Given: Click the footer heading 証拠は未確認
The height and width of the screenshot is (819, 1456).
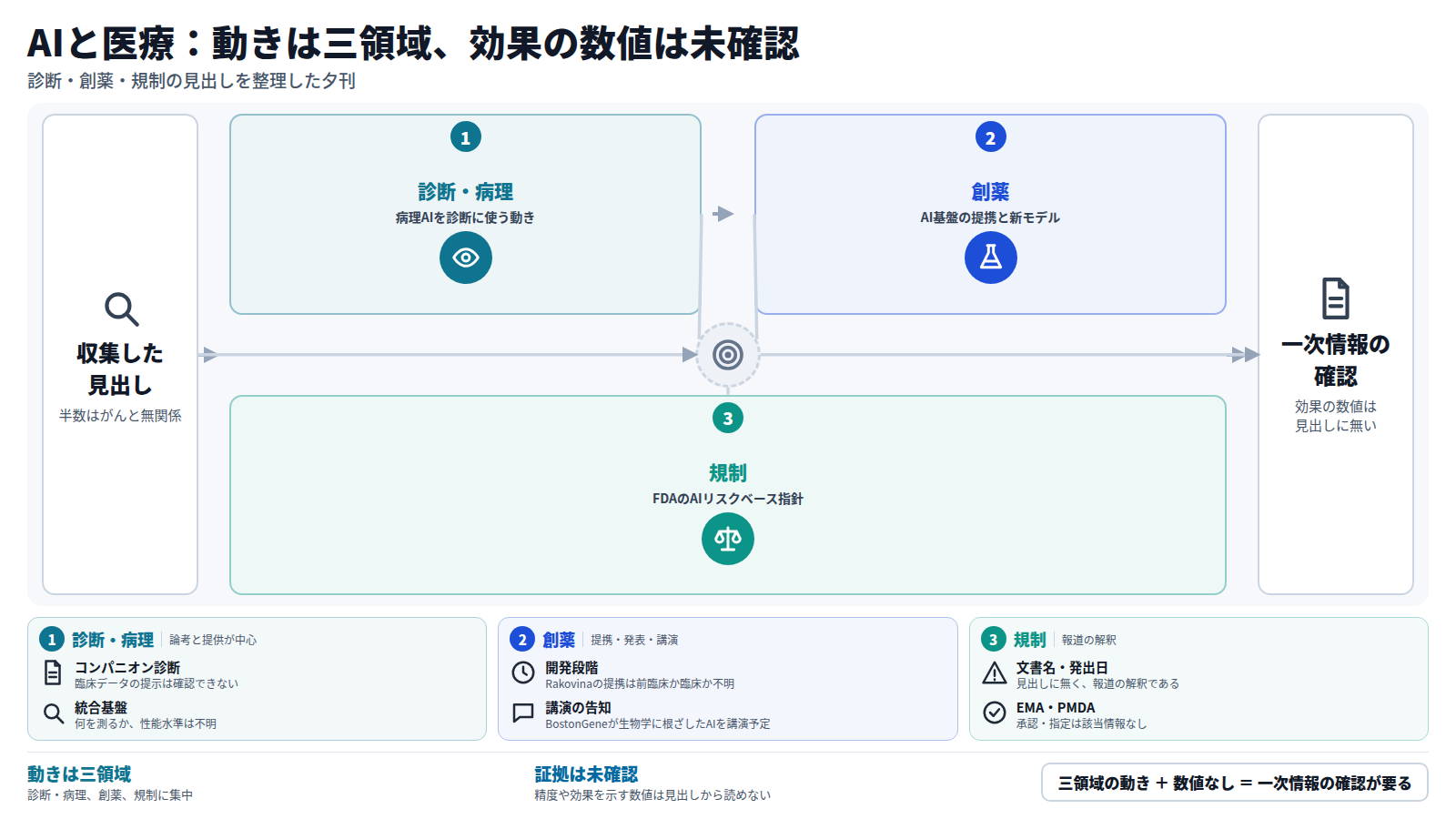Looking at the screenshot, I should [586, 774].
